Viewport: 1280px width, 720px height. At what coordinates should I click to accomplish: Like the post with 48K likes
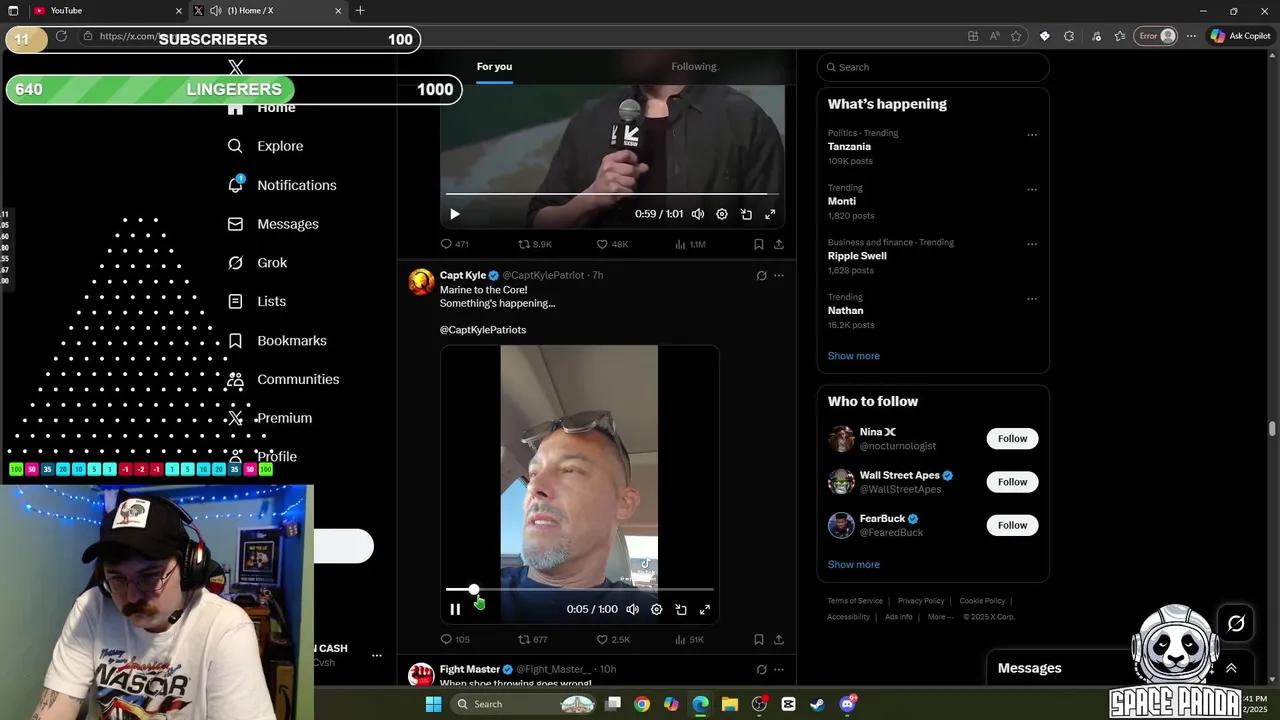point(612,244)
